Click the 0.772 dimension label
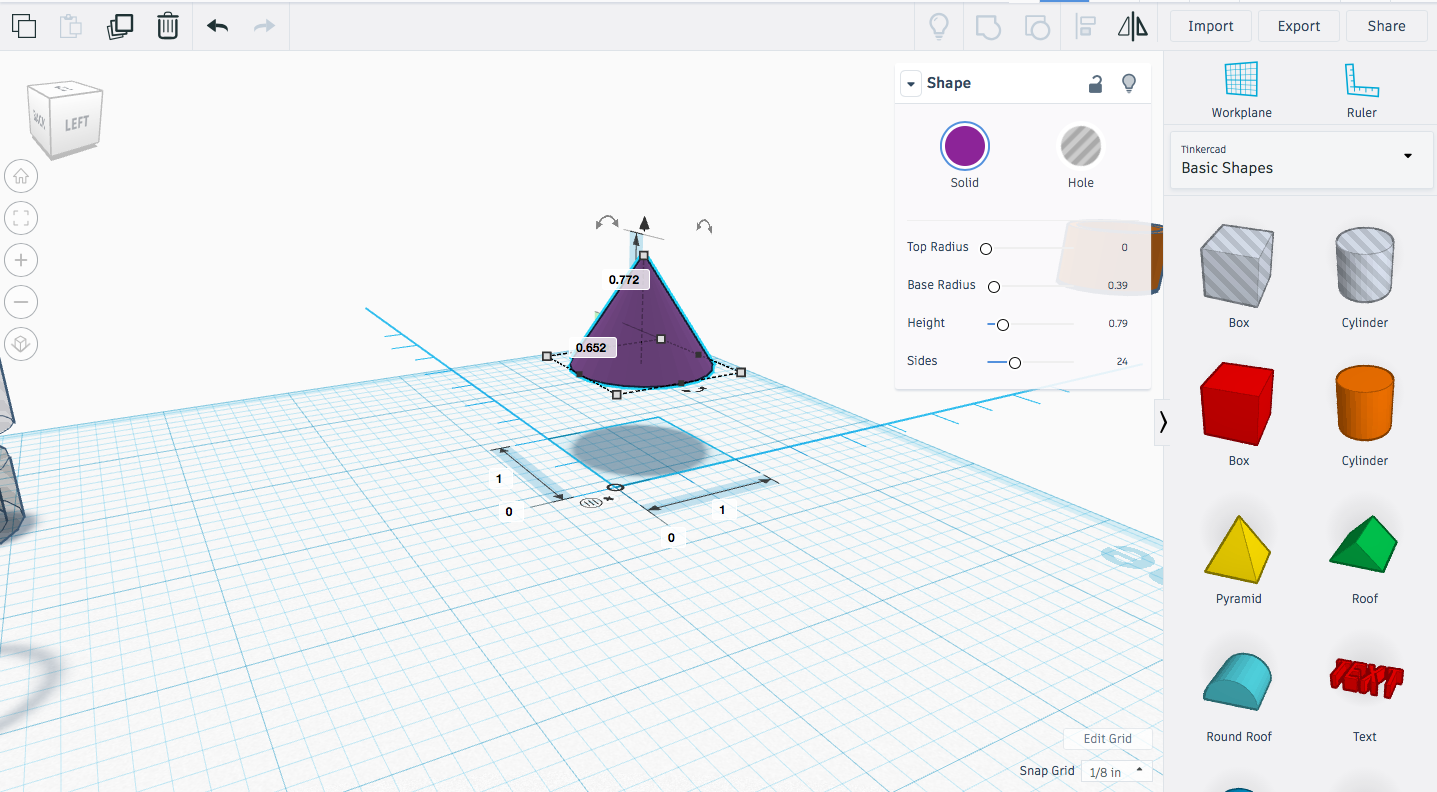The height and width of the screenshot is (792, 1437). point(624,280)
